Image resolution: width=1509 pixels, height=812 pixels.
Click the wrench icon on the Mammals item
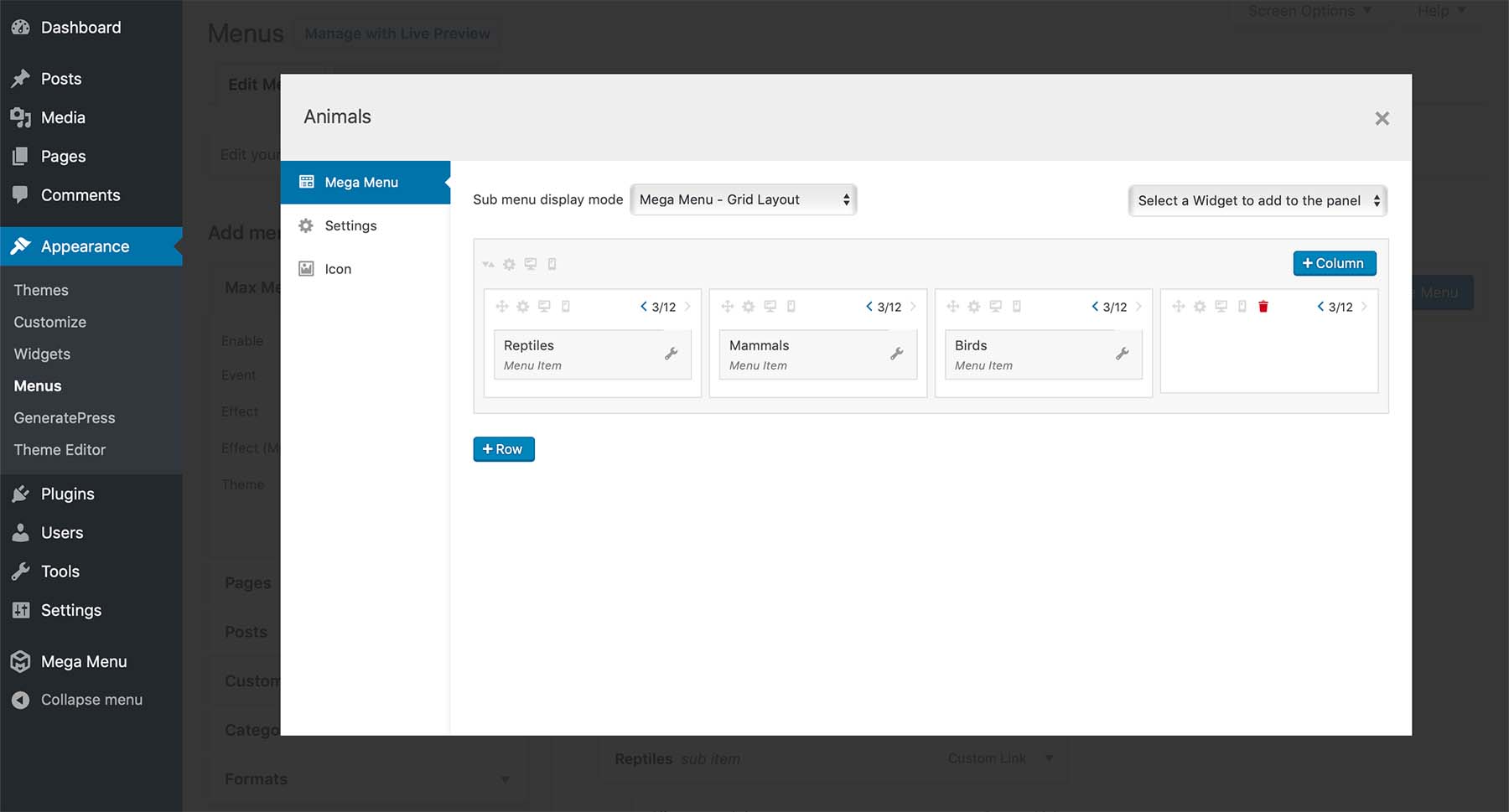point(896,354)
